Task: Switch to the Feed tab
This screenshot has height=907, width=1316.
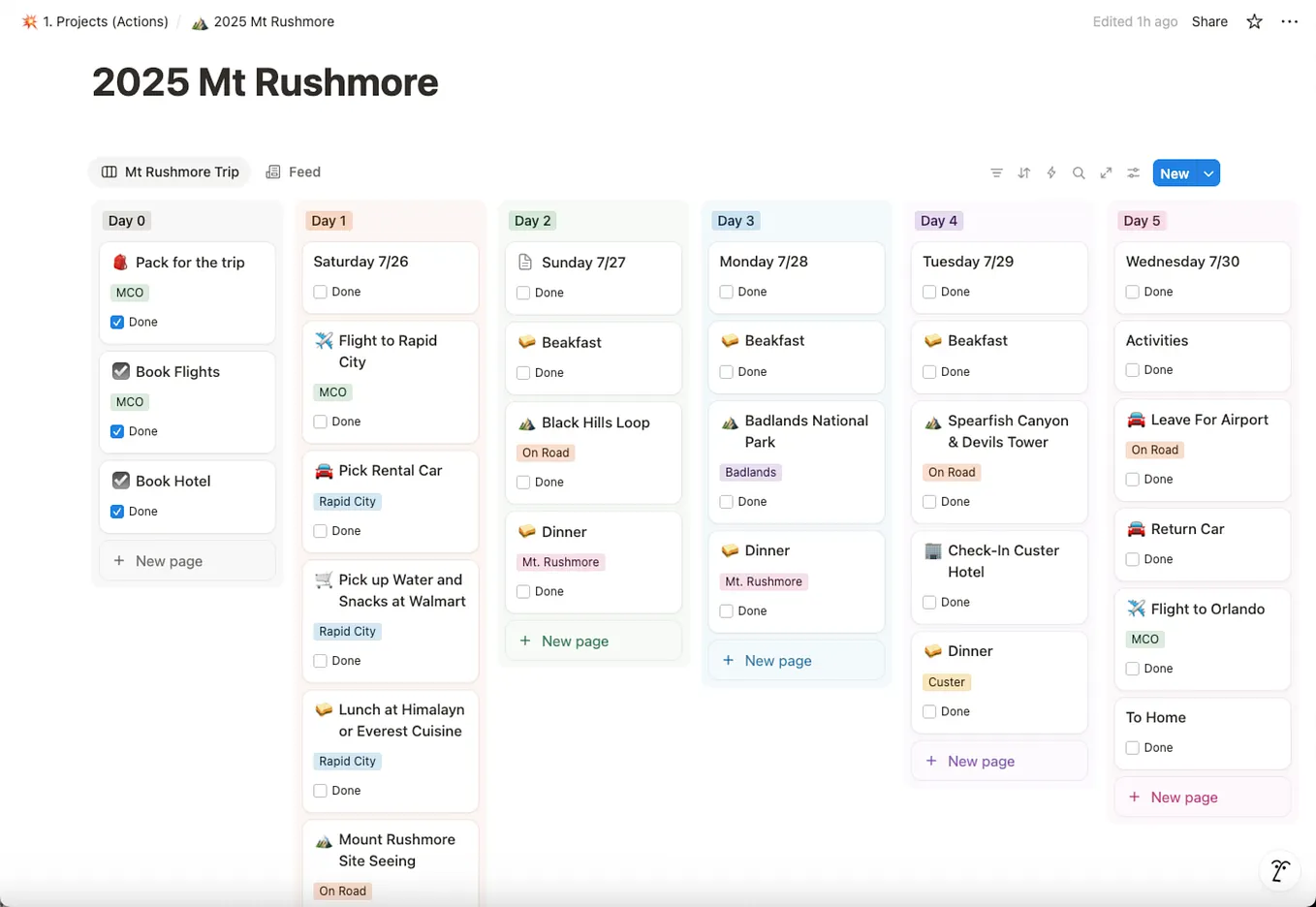Action: point(293,172)
